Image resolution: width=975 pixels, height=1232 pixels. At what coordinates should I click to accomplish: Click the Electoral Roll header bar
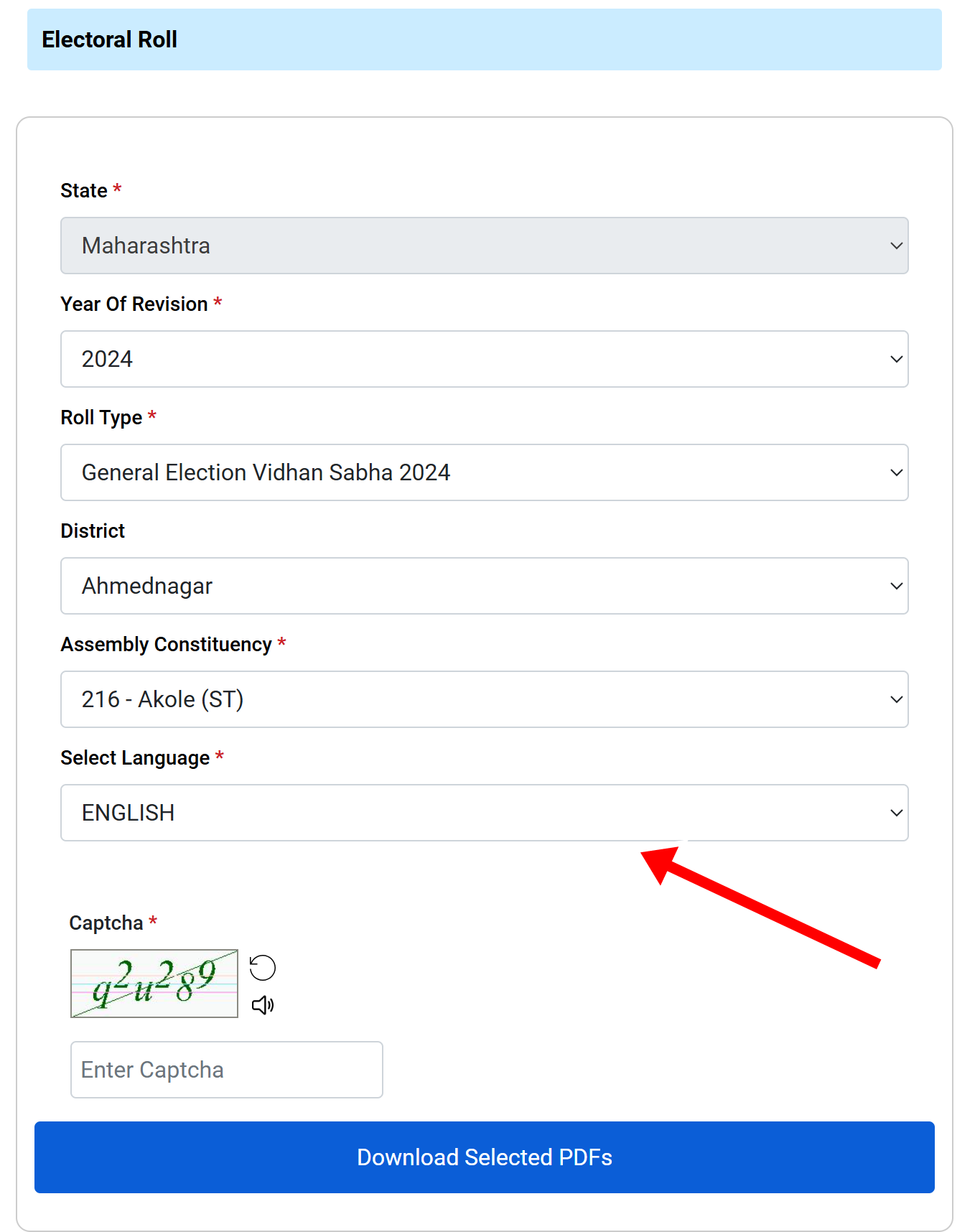pyautogui.click(x=485, y=39)
